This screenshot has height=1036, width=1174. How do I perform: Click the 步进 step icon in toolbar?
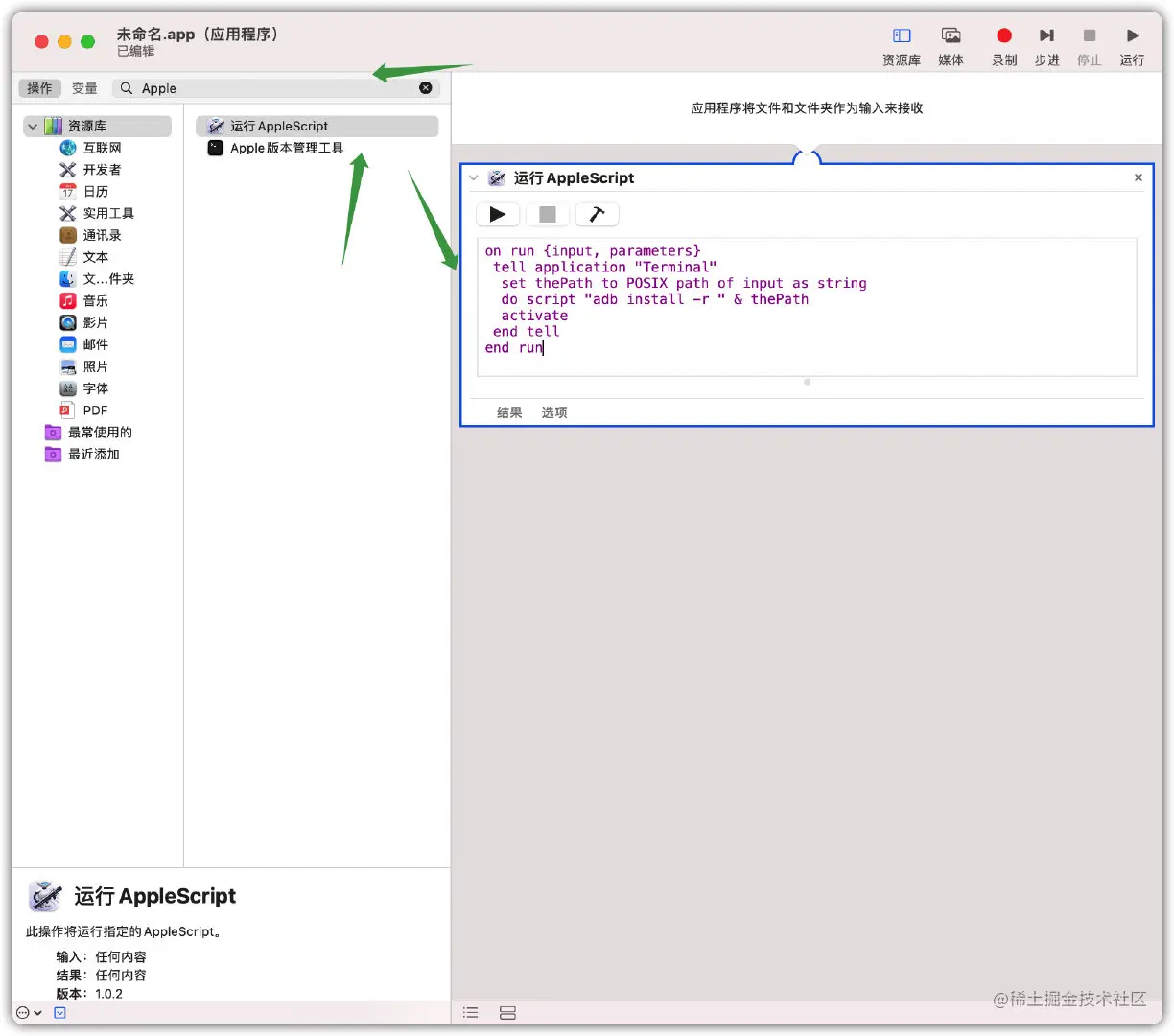(1046, 35)
